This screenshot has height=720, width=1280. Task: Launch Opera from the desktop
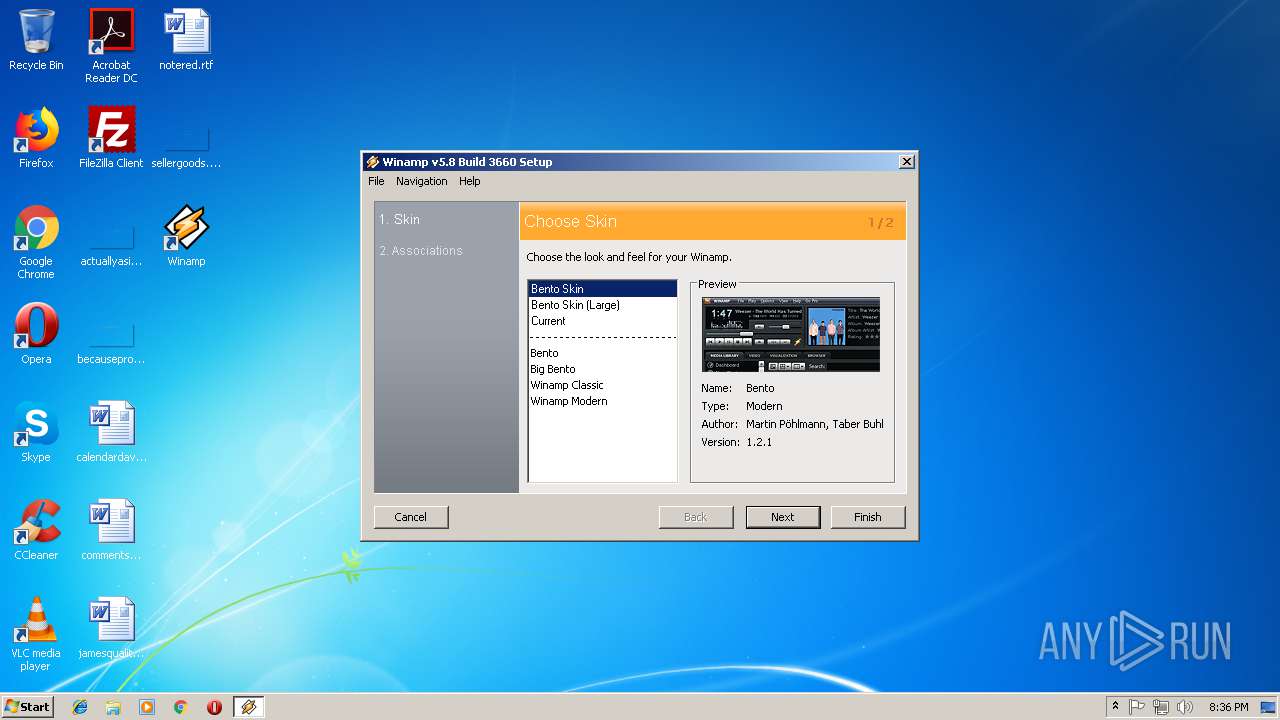click(36, 334)
